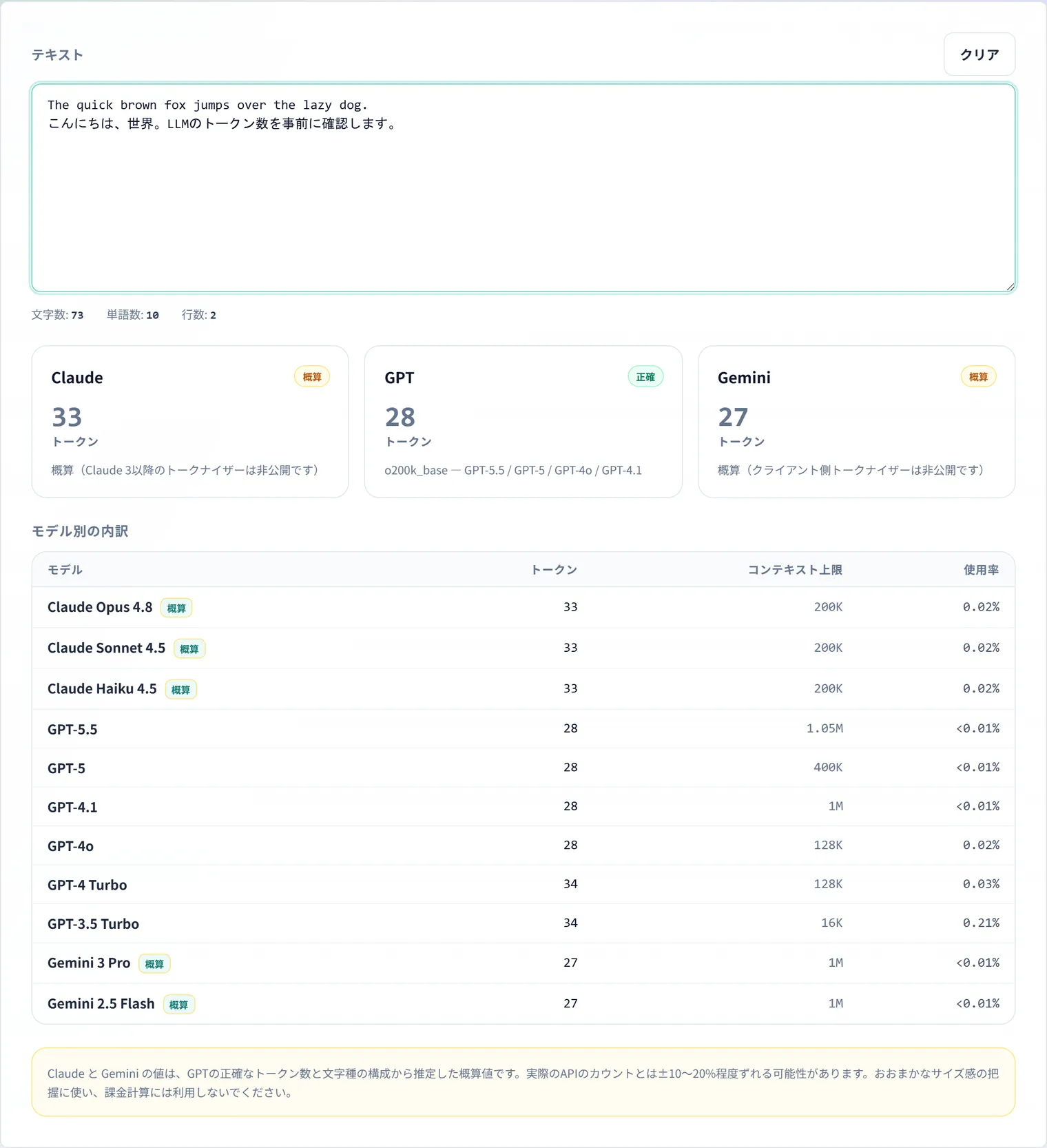This screenshot has height=1148, width=1047.
Task: Click the Claude card title
Action: 77,378
